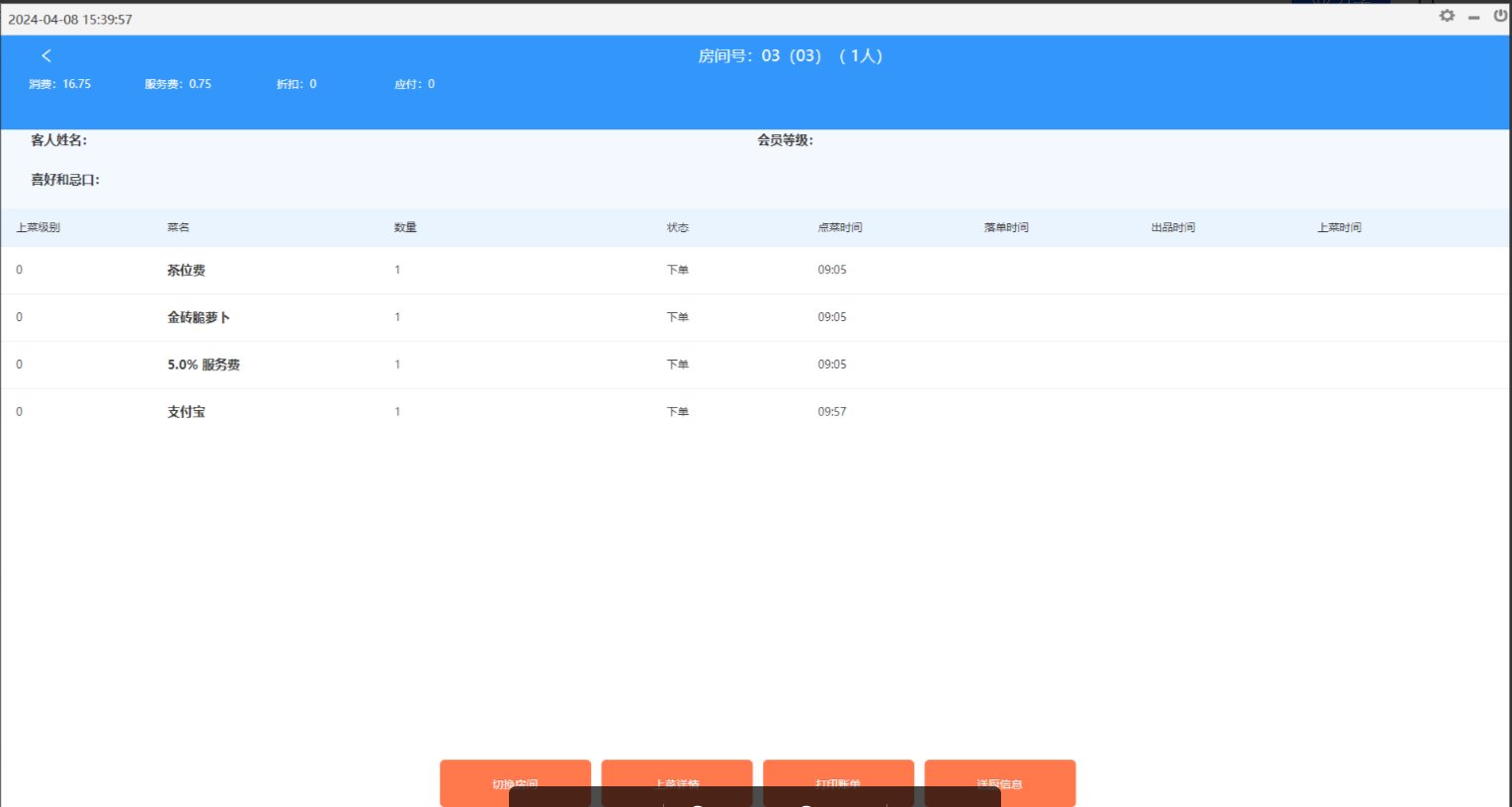This screenshot has width=1512, height=807.
Task: Click the 送厨信息 button
Action: 999,773
